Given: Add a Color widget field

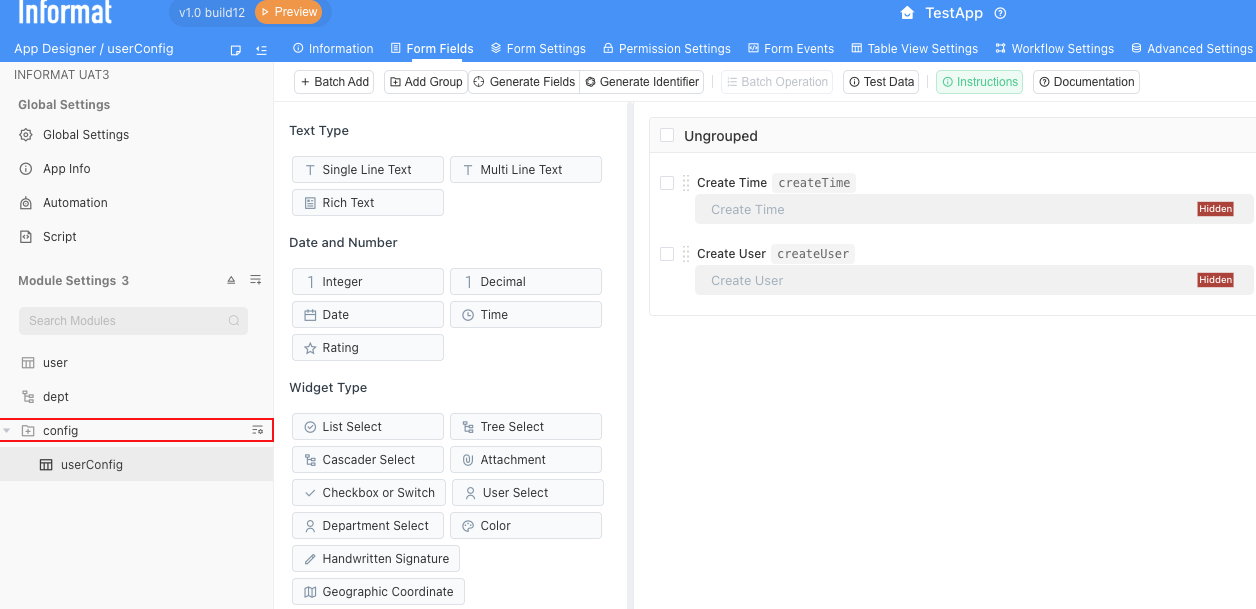Looking at the screenshot, I should [x=525, y=526].
